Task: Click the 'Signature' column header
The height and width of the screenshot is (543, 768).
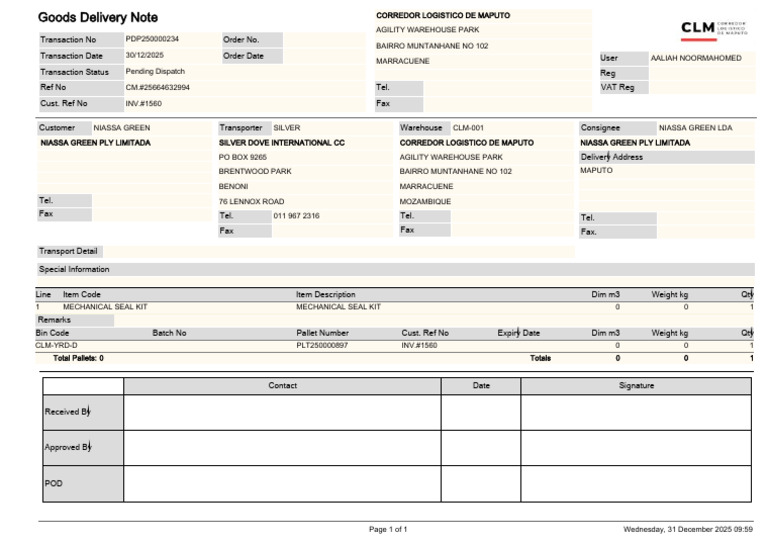Action: point(636,385)
